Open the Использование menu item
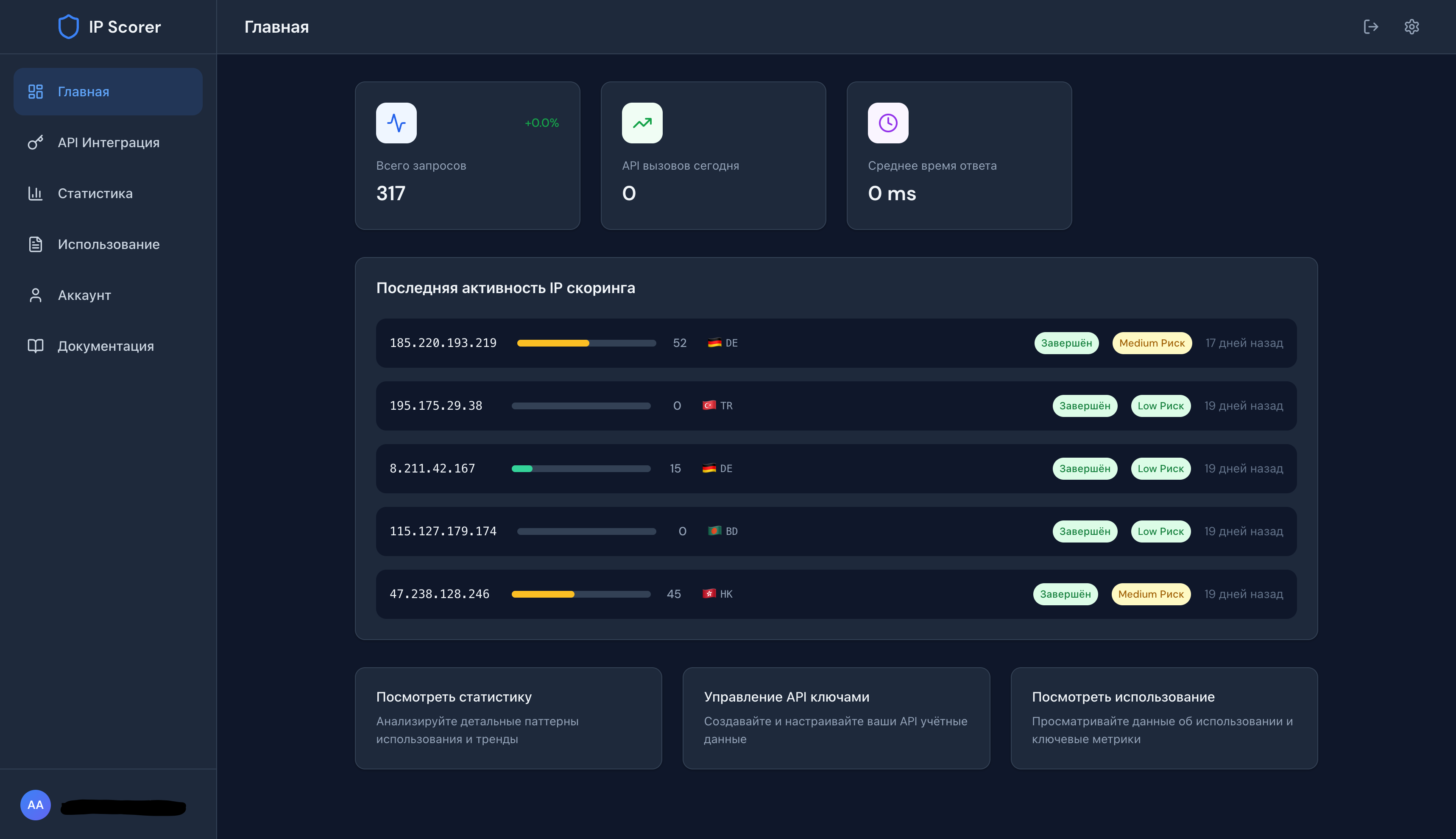This screenshot has width=1456, height=839. click(108, 244)
